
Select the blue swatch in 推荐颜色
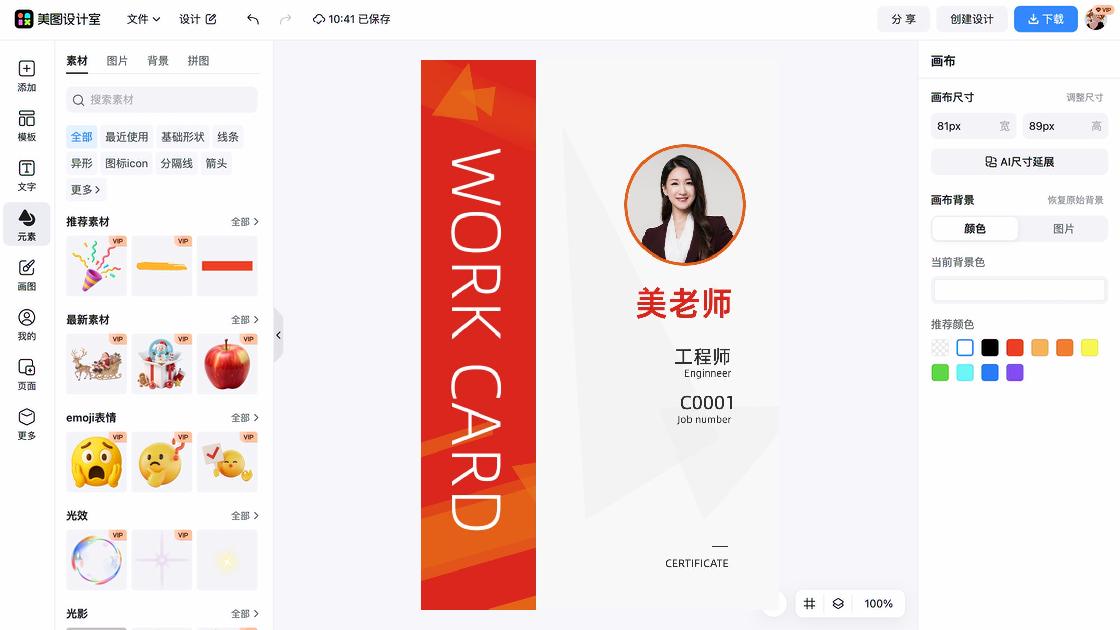coord(989,372)
